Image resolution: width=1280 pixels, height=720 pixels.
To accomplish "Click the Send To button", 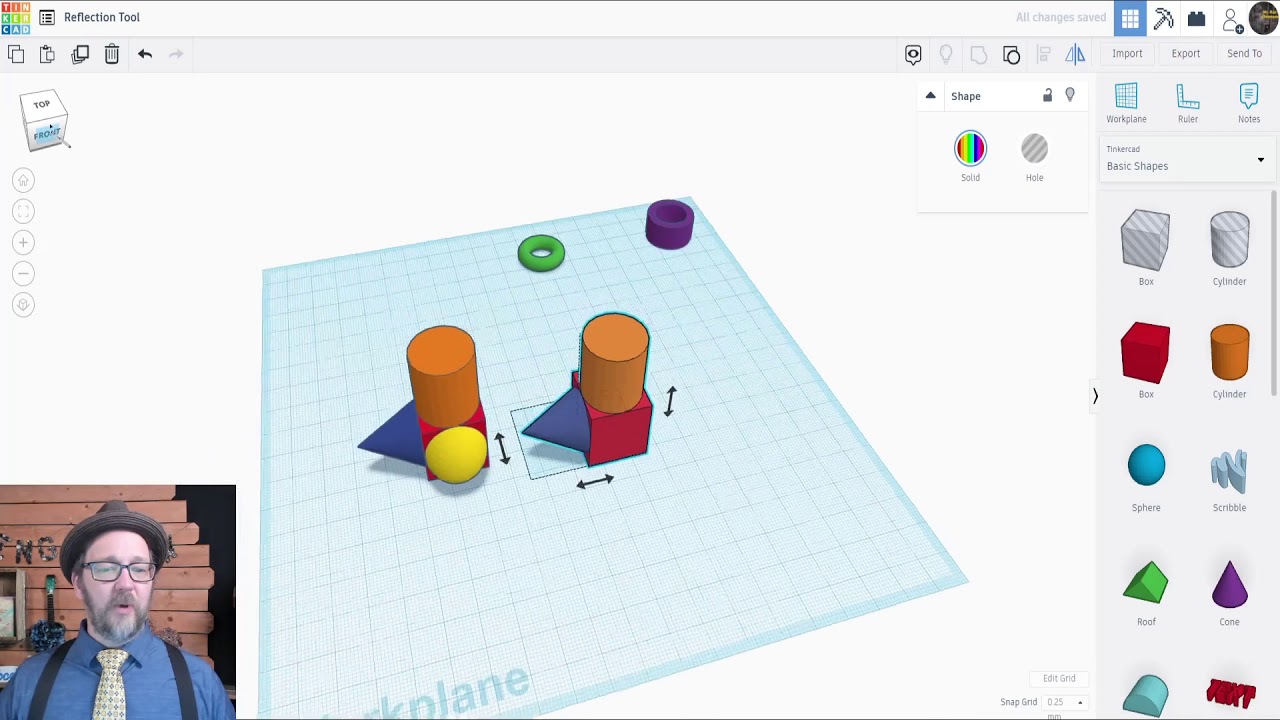I will 1245,54.
